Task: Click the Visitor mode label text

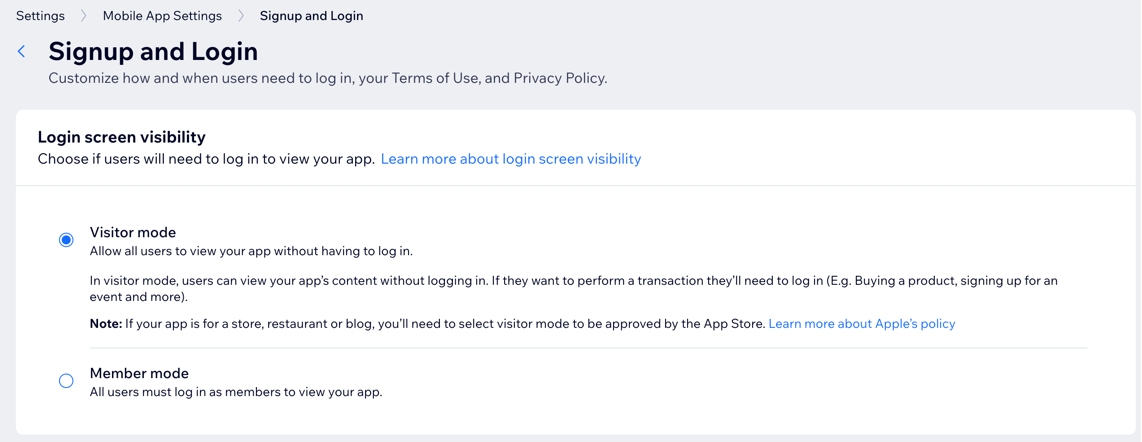Action: point(133,232)
